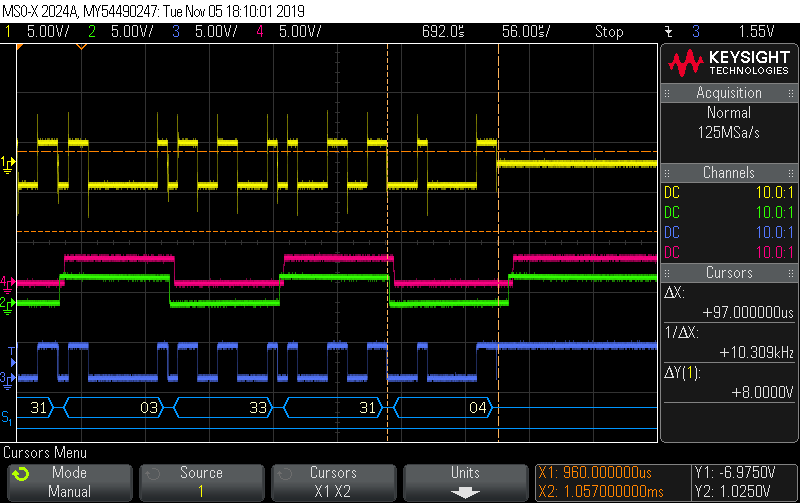Image resolution: width=800 pixels, height=503 pixels.
Task: Click the magenta channel 4 DC coupling
Action: (672, 252)
